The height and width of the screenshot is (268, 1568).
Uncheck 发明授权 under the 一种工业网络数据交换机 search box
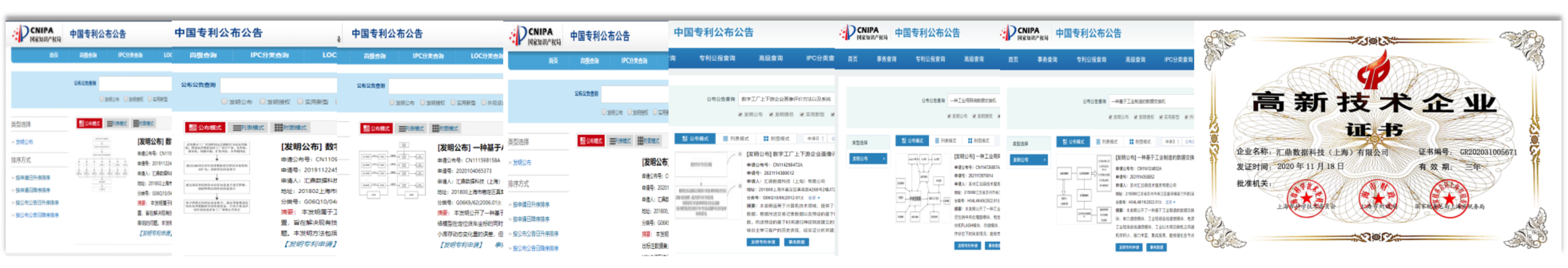[974, 116]
